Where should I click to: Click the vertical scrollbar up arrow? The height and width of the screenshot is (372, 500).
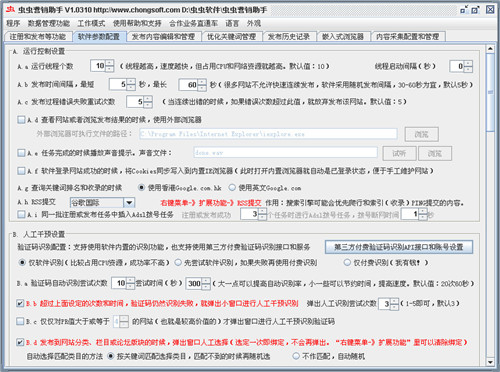point(490,49)
